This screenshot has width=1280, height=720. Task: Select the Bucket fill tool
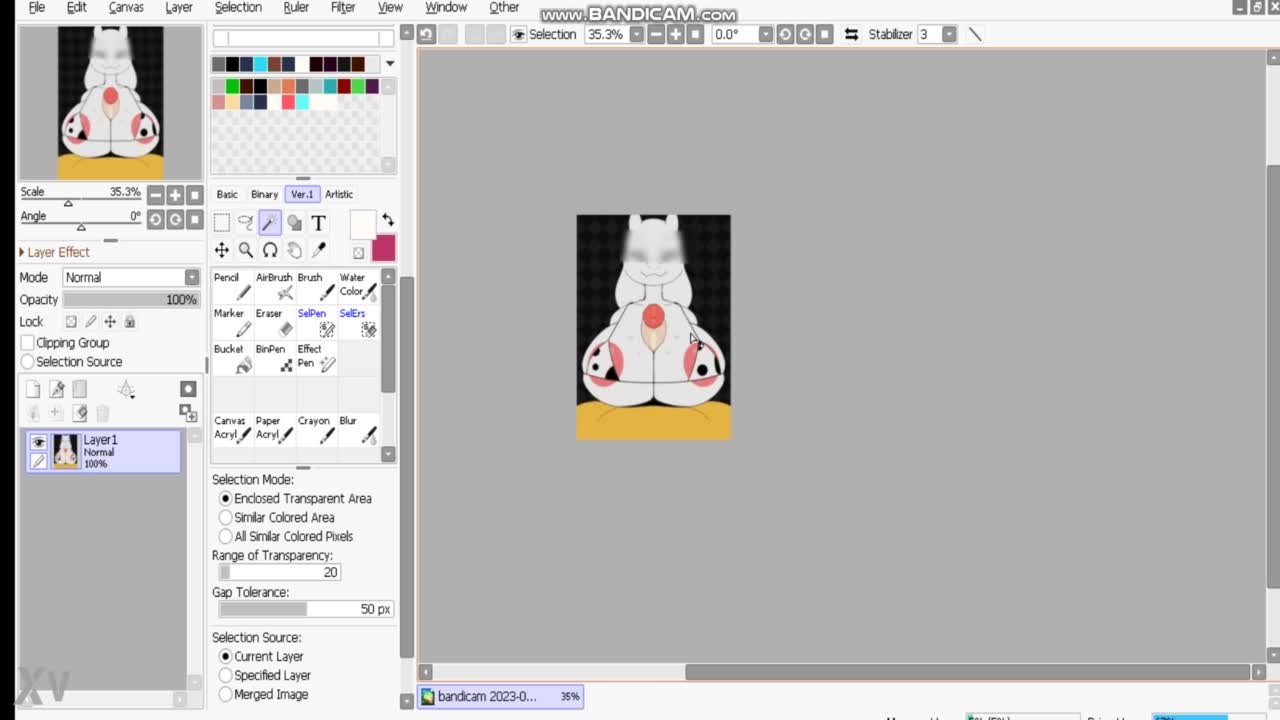[234, 358]
